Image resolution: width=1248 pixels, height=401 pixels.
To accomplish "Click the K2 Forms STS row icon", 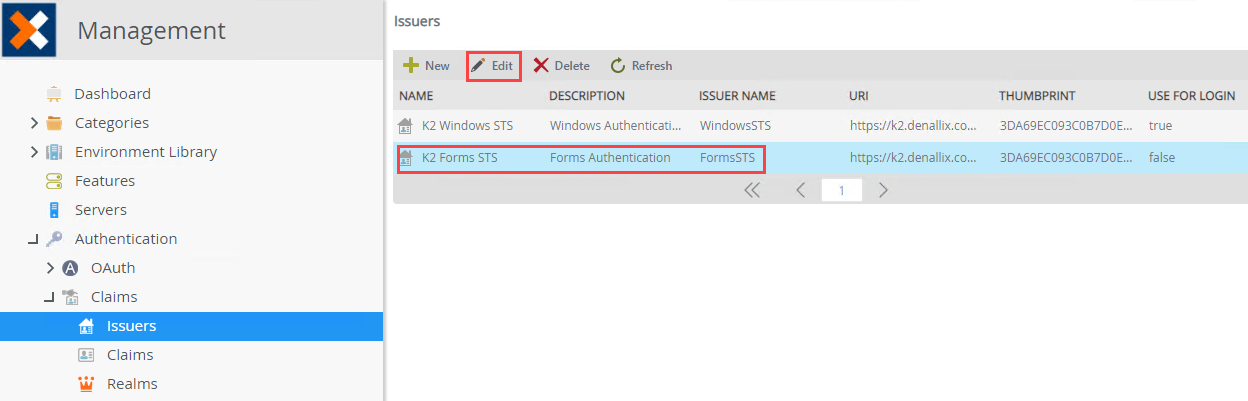I will pos(405,158).
